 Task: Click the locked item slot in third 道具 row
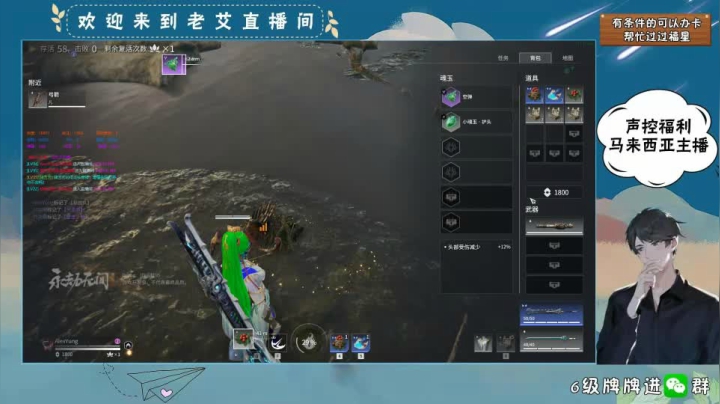(x=574, y=134)
